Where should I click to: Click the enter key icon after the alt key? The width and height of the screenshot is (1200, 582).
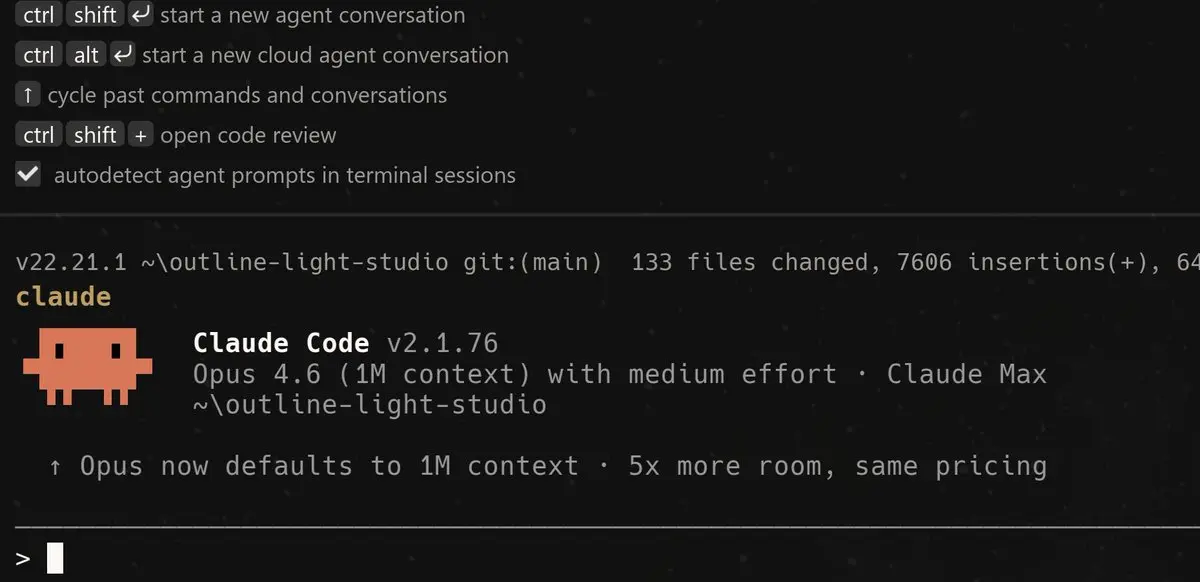click(x=122, y=55)
